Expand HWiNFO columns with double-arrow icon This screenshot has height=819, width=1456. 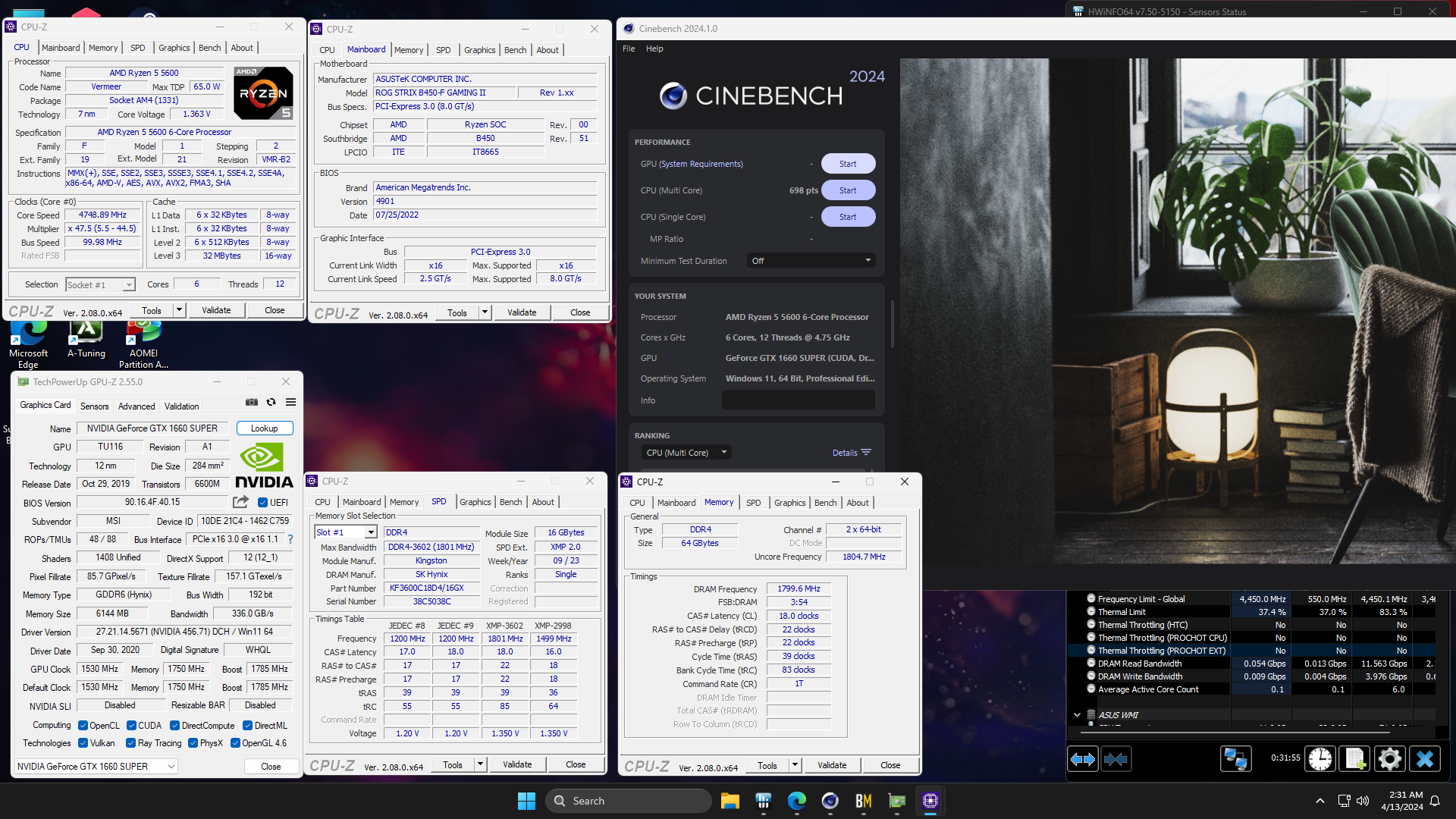1083,759
